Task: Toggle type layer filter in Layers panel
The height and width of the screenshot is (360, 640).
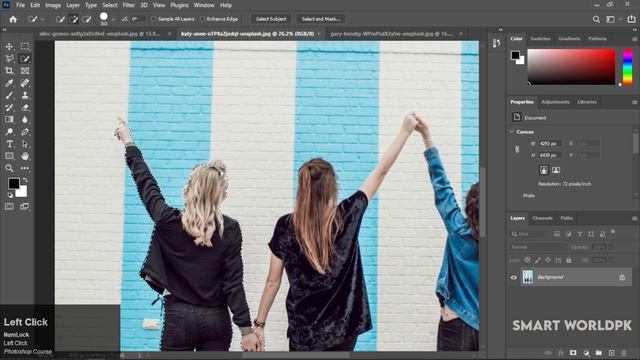Action: [580, 234]
